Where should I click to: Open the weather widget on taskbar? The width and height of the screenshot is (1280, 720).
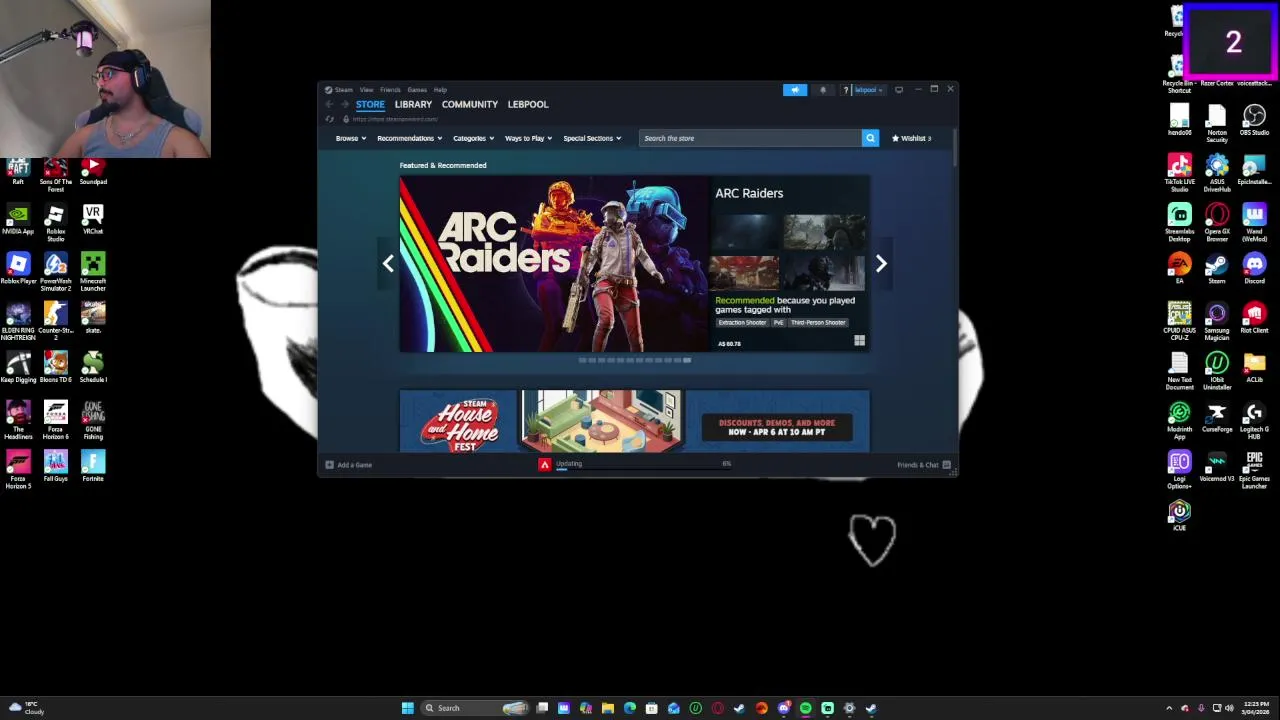click(28, 708)
